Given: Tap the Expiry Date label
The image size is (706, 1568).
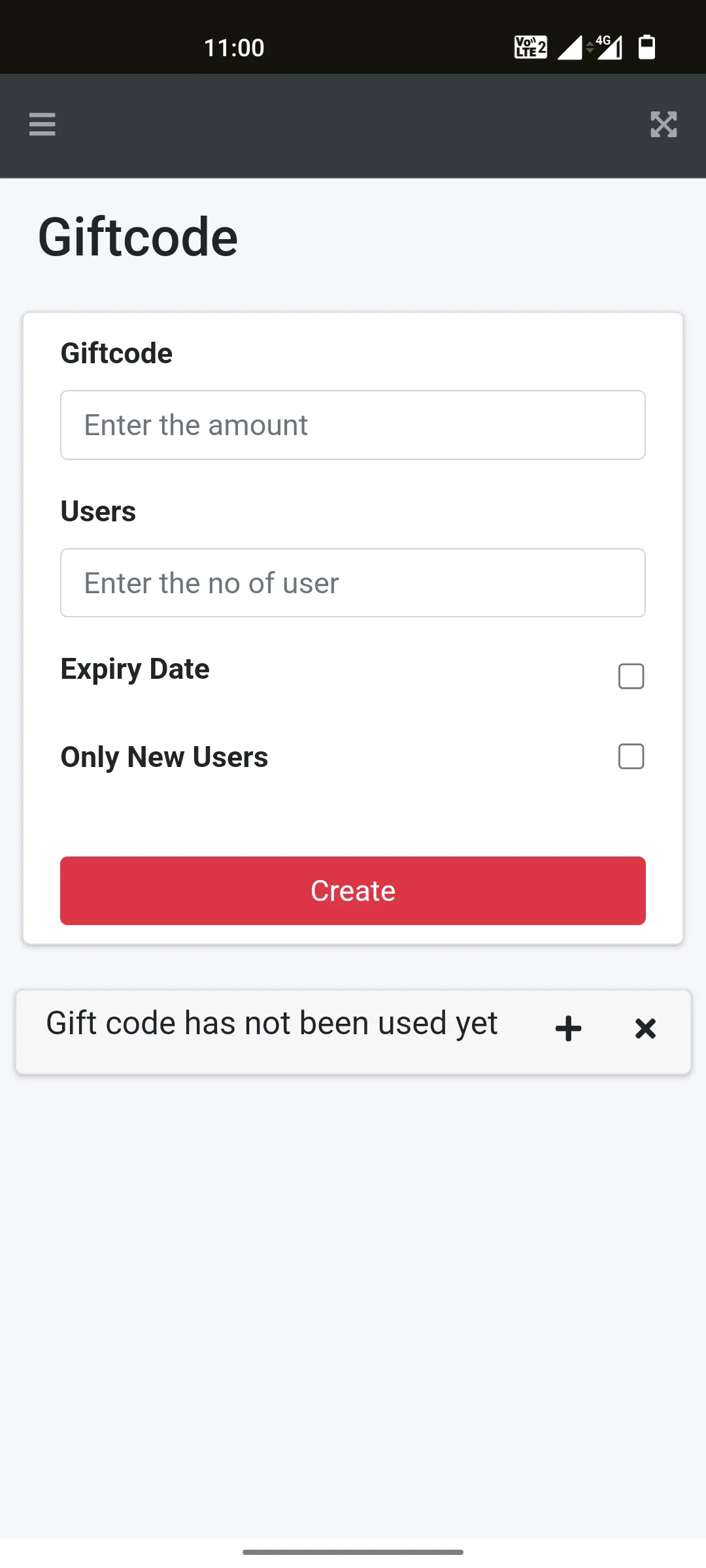Looking at the screenshot, I should 135,669.
